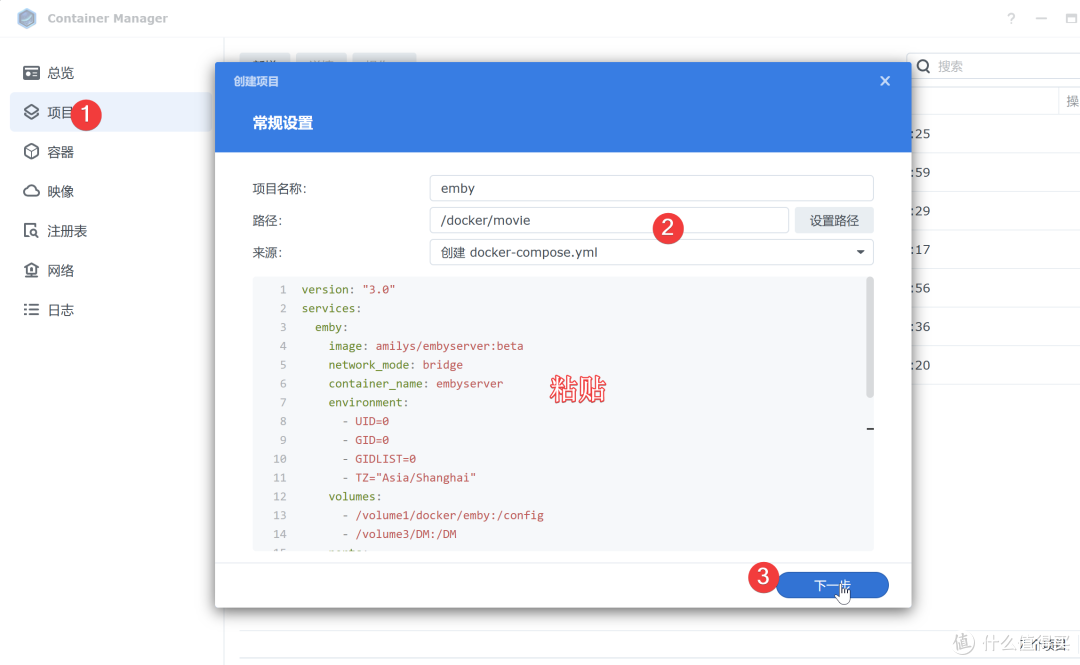Go to the 容器 section
This screenshot has width=1080, height=665.
(61, 152)
